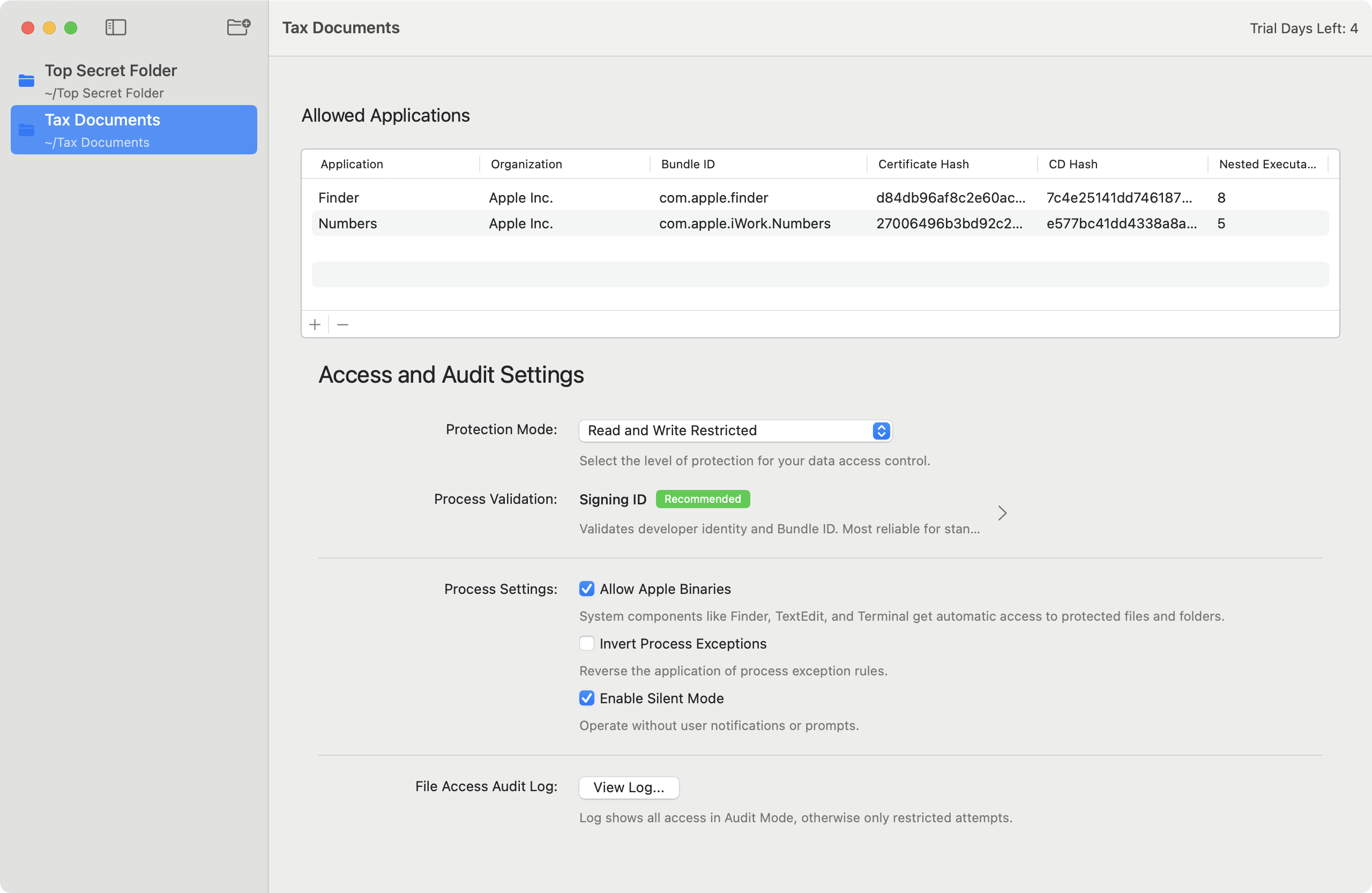Image resolution: width=1372 pixels, height=893 pixels.
Task: Click nested executables count 5
Action: tap(1221, 223)
